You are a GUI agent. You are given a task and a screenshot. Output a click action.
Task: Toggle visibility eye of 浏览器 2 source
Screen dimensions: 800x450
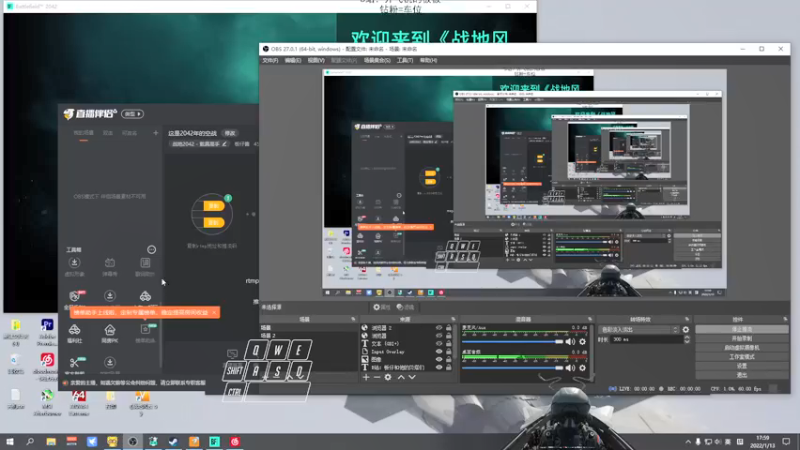pyautogui.click(x=439, y=328)
